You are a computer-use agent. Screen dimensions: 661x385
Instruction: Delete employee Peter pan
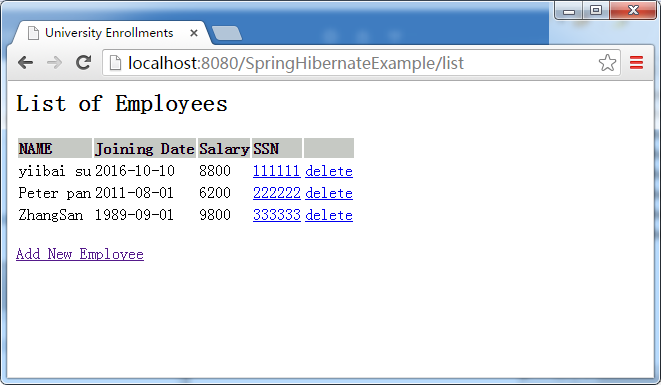coord(329,193)
